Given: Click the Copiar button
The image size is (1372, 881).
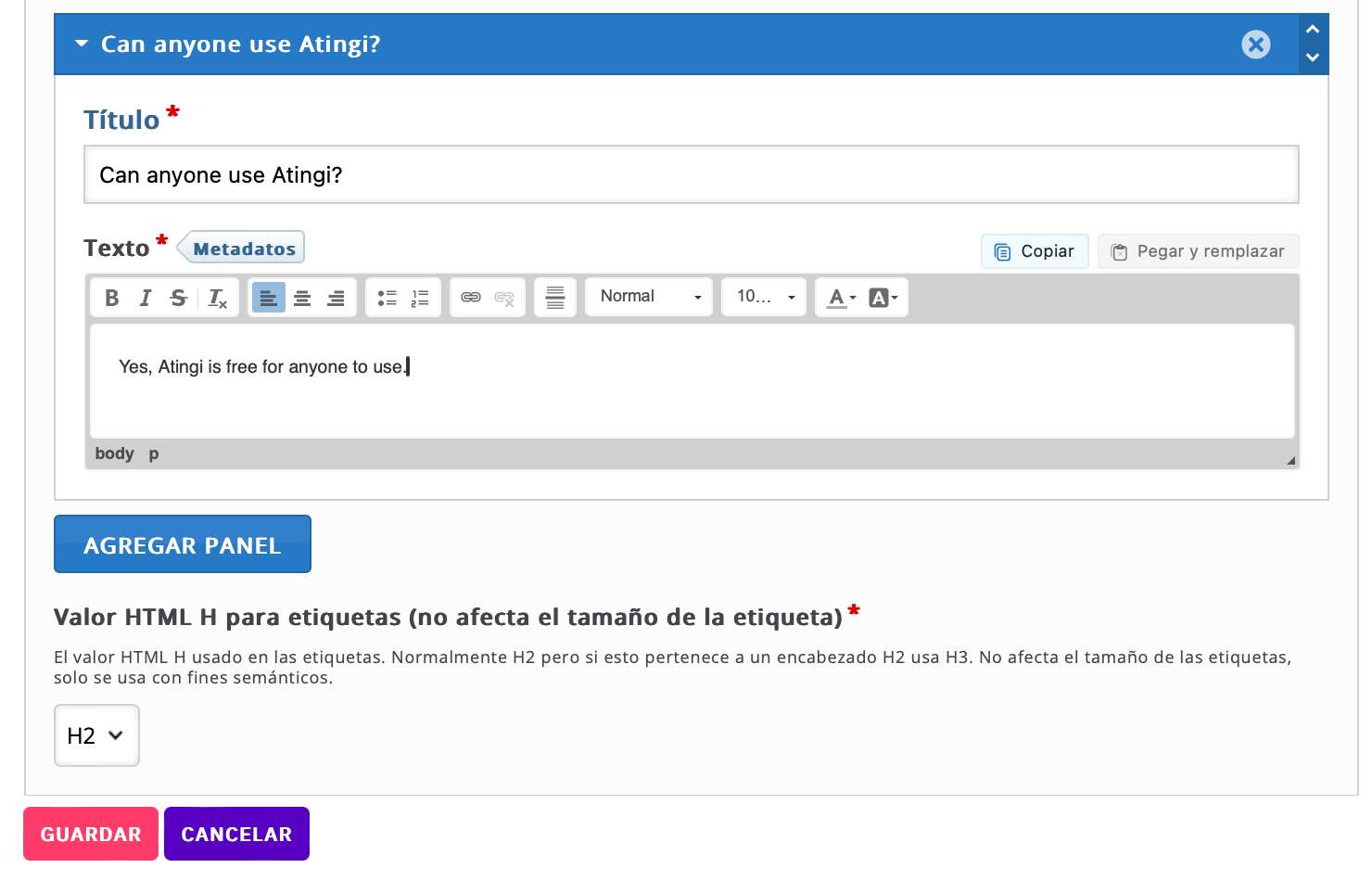Looking at the screenshot, I should (x=1035, y=251).
